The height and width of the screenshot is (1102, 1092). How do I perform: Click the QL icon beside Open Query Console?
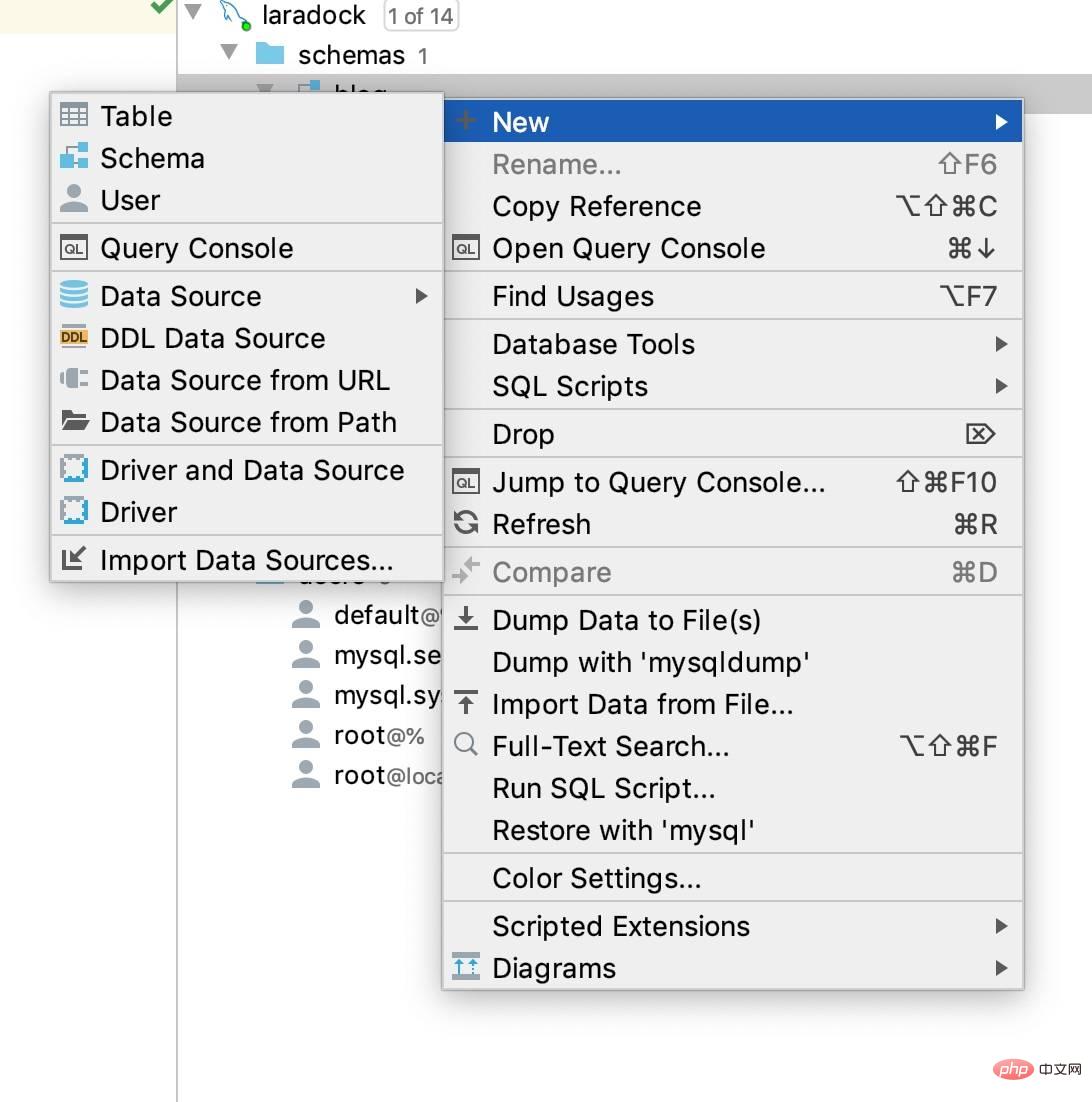pos(466,248)
